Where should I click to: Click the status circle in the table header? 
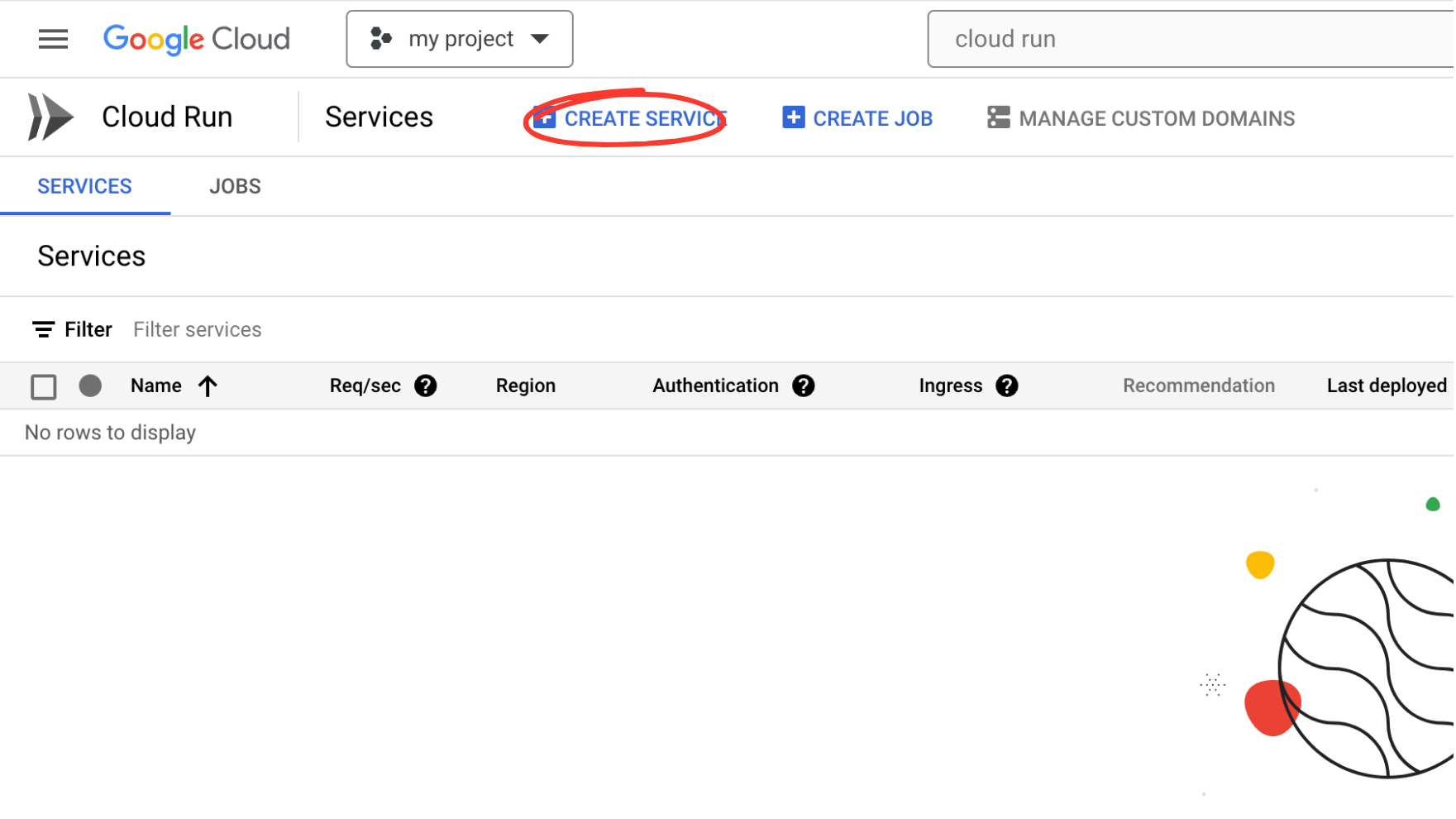pos(90,386)
